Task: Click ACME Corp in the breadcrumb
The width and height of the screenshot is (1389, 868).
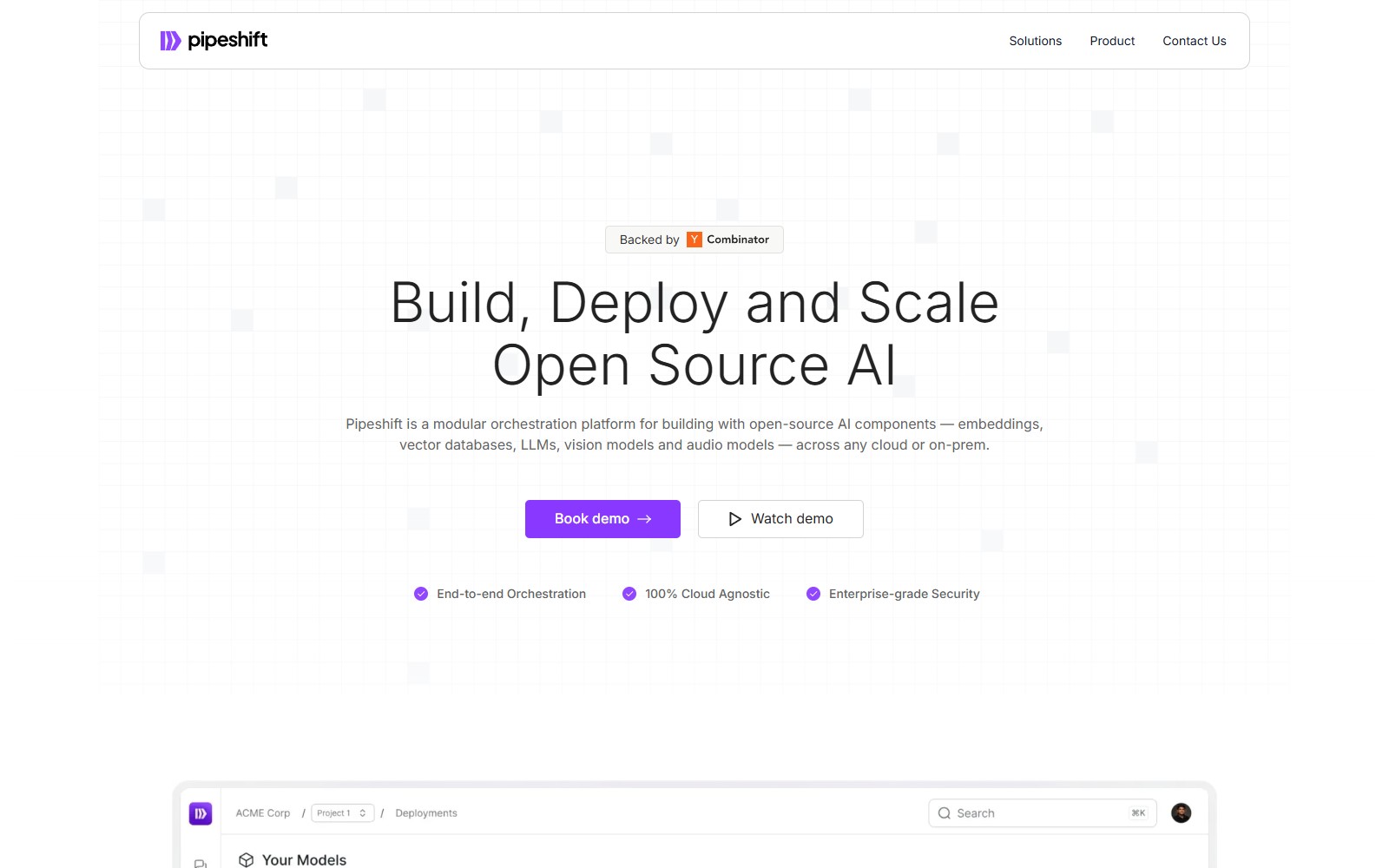Action: 263,813
